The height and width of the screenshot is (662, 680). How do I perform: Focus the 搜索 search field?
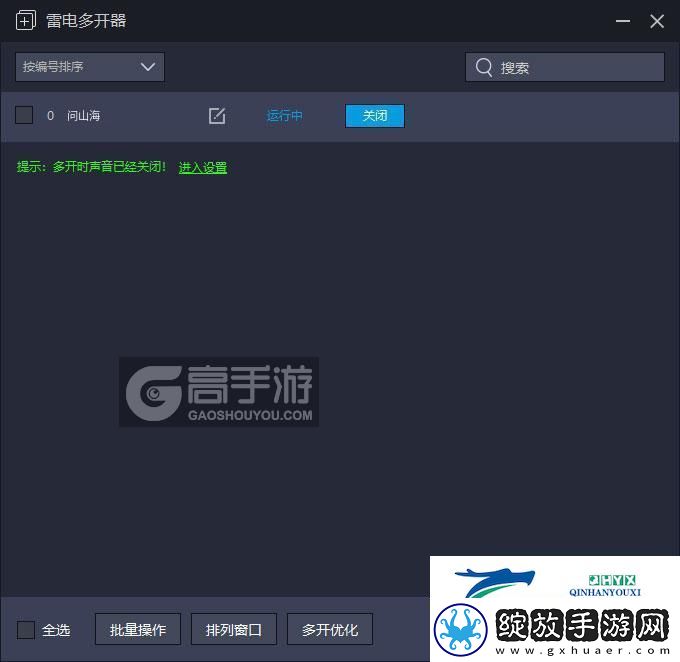(x=565, y=67)
